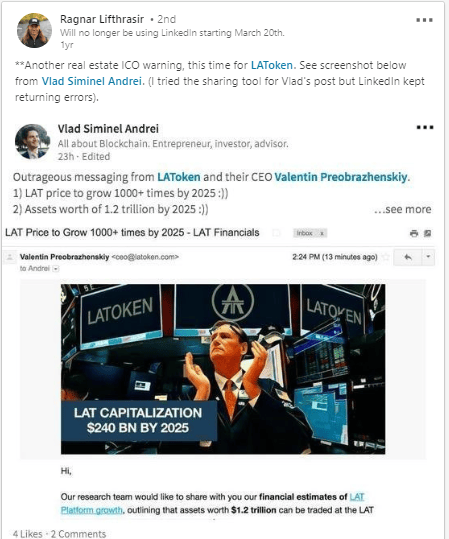Screen dimensions: 449x539
Task: Remove the Inbox label via x
Action: [x=322, y=233]
